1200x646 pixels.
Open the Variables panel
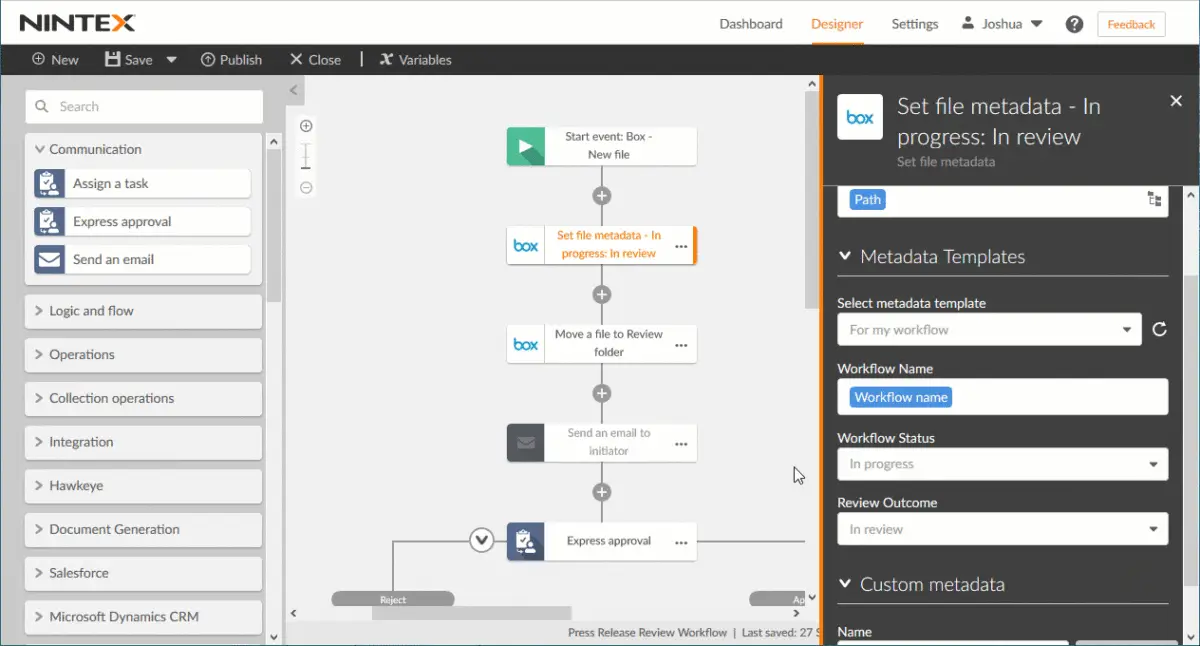coord(415,59)
